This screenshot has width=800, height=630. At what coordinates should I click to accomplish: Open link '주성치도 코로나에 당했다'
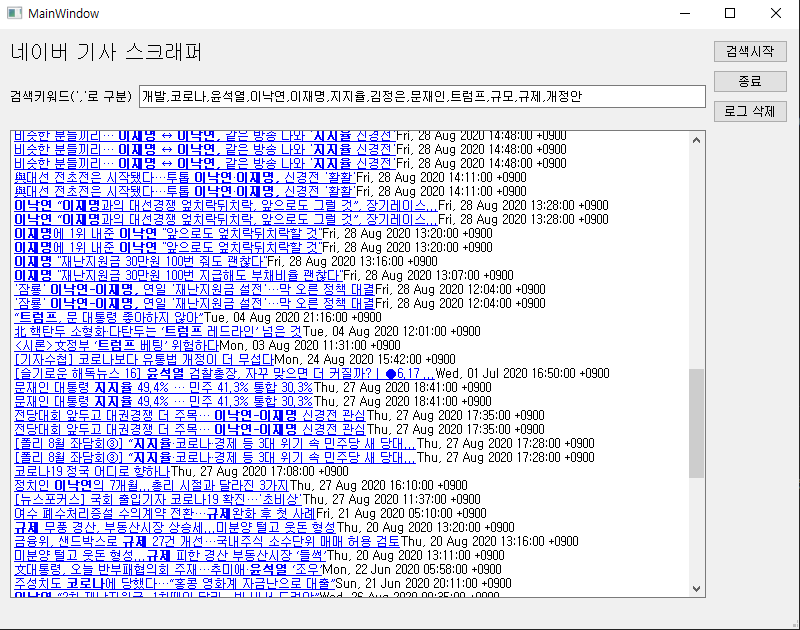click(x=174, y=584)
